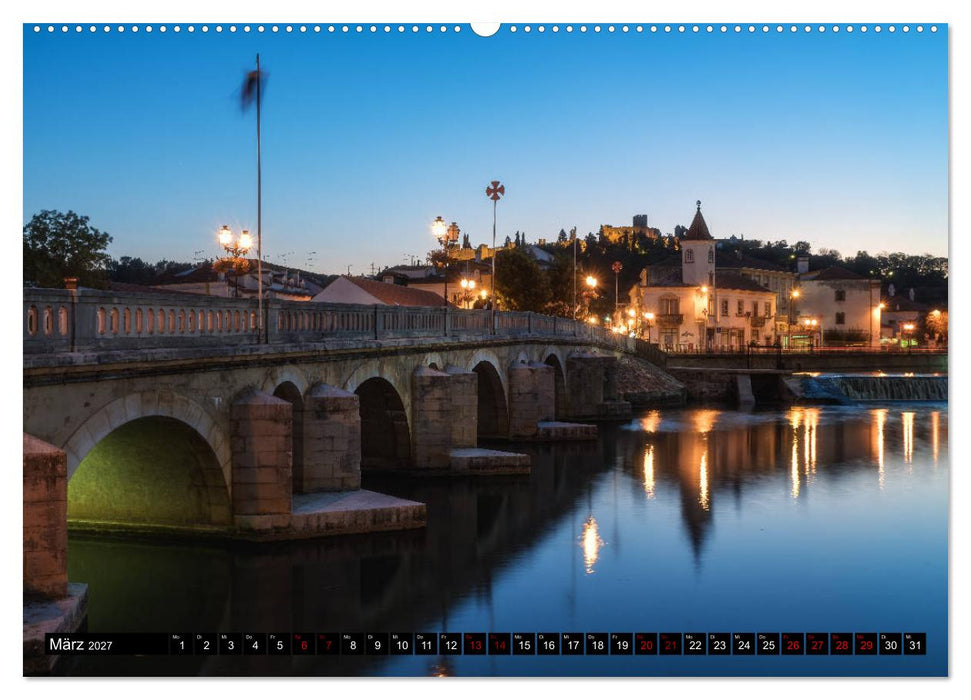Select date 31 at the strip's end
This screenshot has height=700, width=971.
tap(915, 644)
